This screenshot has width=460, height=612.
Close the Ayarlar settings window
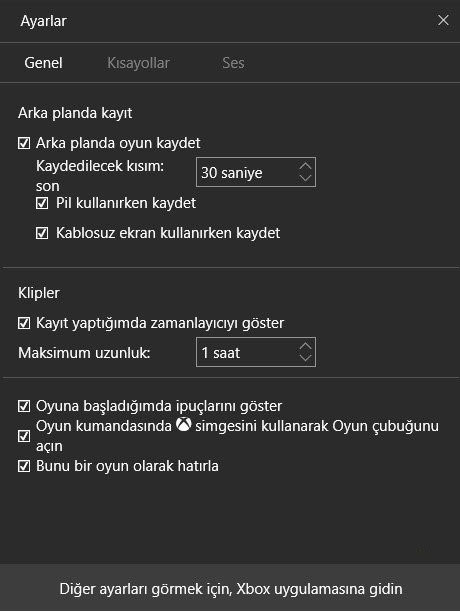pos(443,20)
